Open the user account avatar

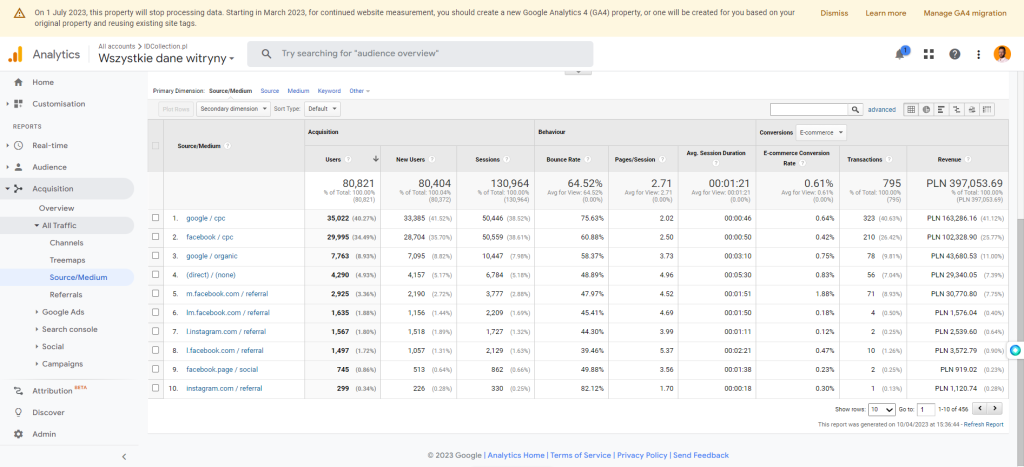1002,54
